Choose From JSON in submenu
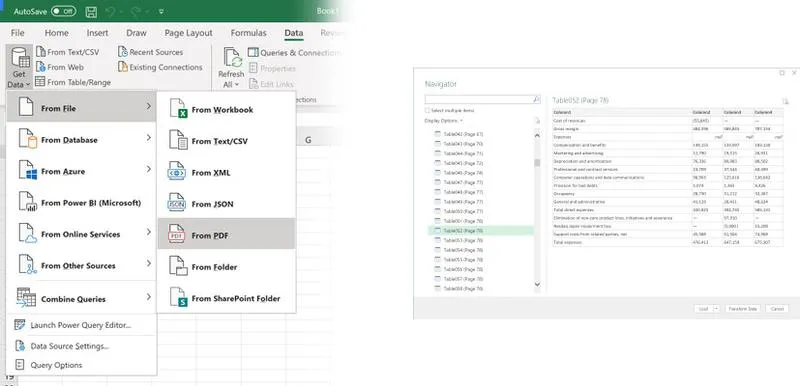 point(226,204)
